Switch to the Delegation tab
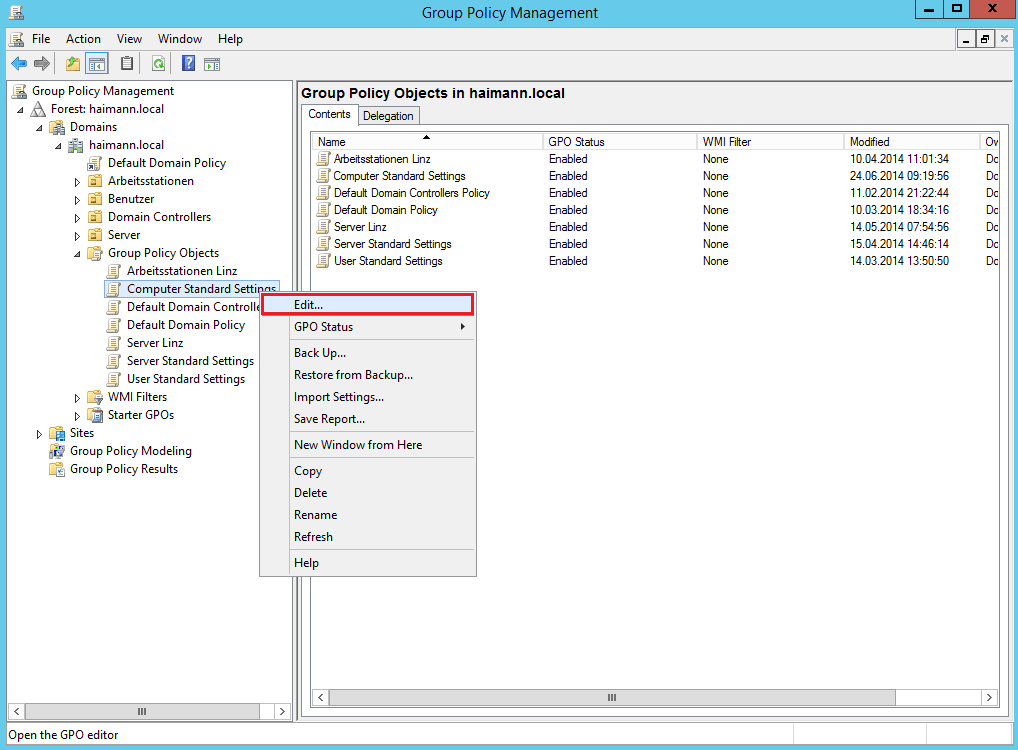 (388, 115)
